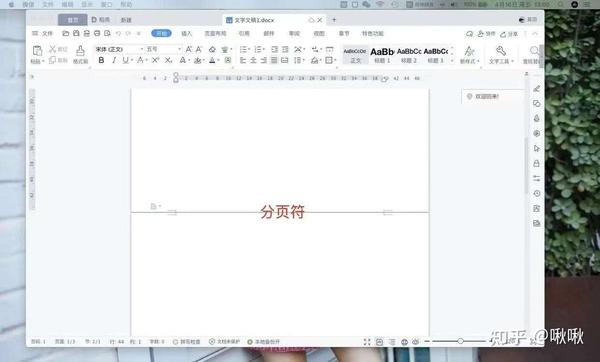600x362 pixels.
Task: Click the bulleted list icon
Action: [x=243, y=49]
